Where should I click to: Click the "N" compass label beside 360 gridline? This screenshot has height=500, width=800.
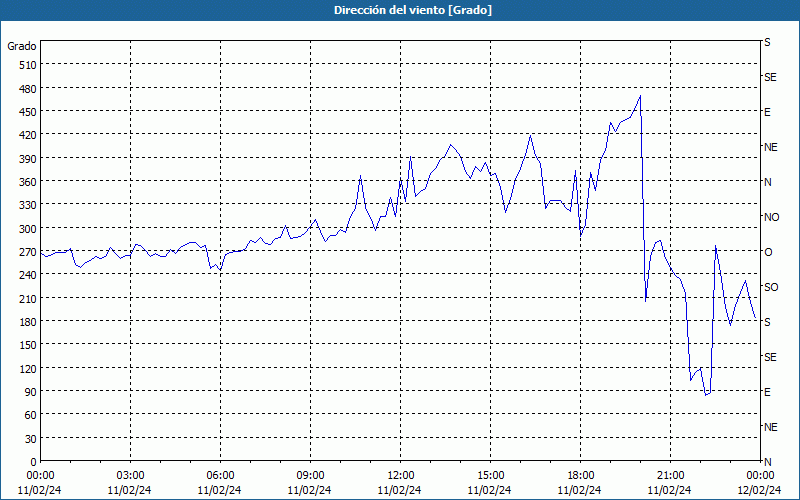pyautogui.click(x=767, y=182)
